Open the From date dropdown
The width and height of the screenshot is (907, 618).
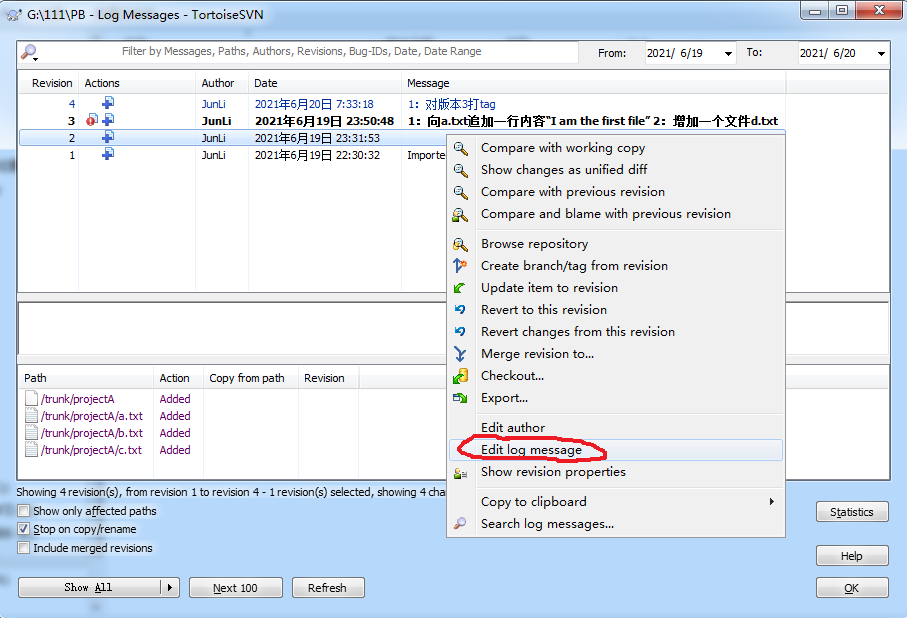pos(728,53)
